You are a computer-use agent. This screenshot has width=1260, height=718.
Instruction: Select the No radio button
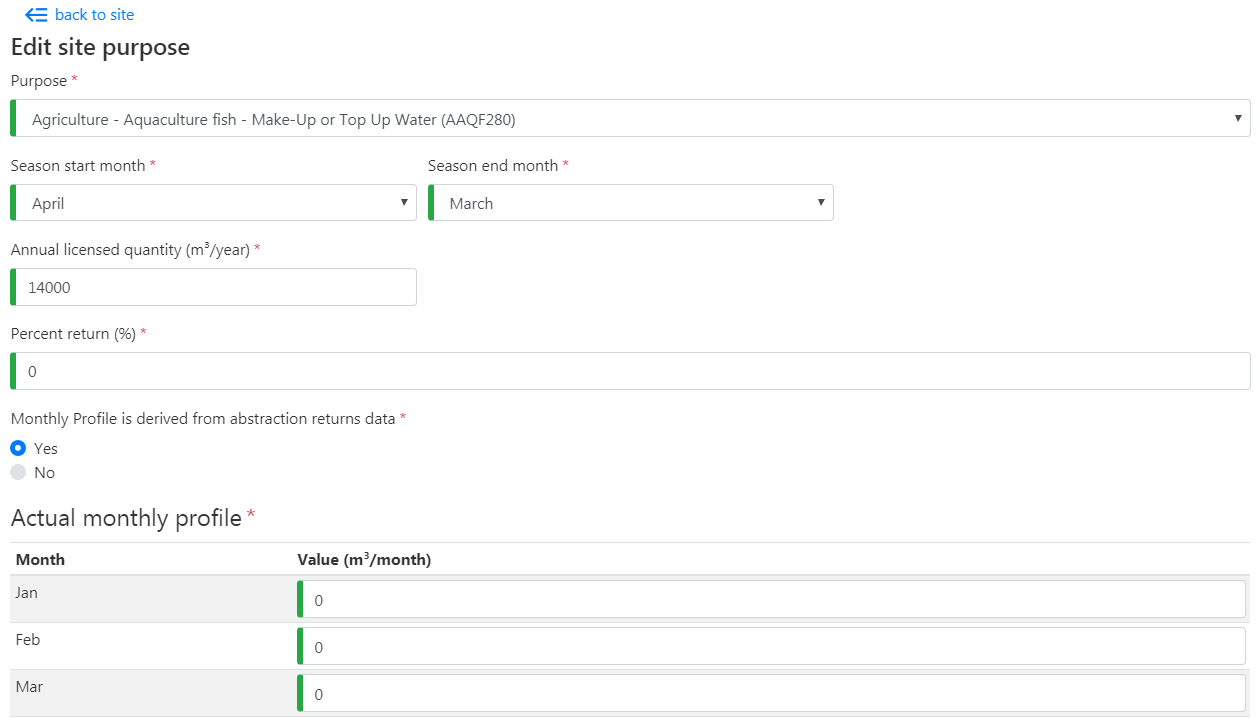pyautogui.click(x=18, y=472)
